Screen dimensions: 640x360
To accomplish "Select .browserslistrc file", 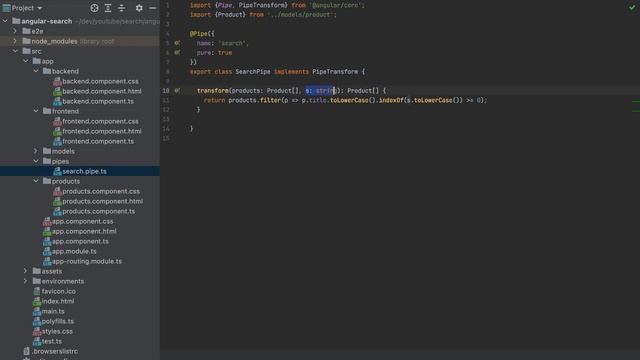I will [x=55, y=351].
